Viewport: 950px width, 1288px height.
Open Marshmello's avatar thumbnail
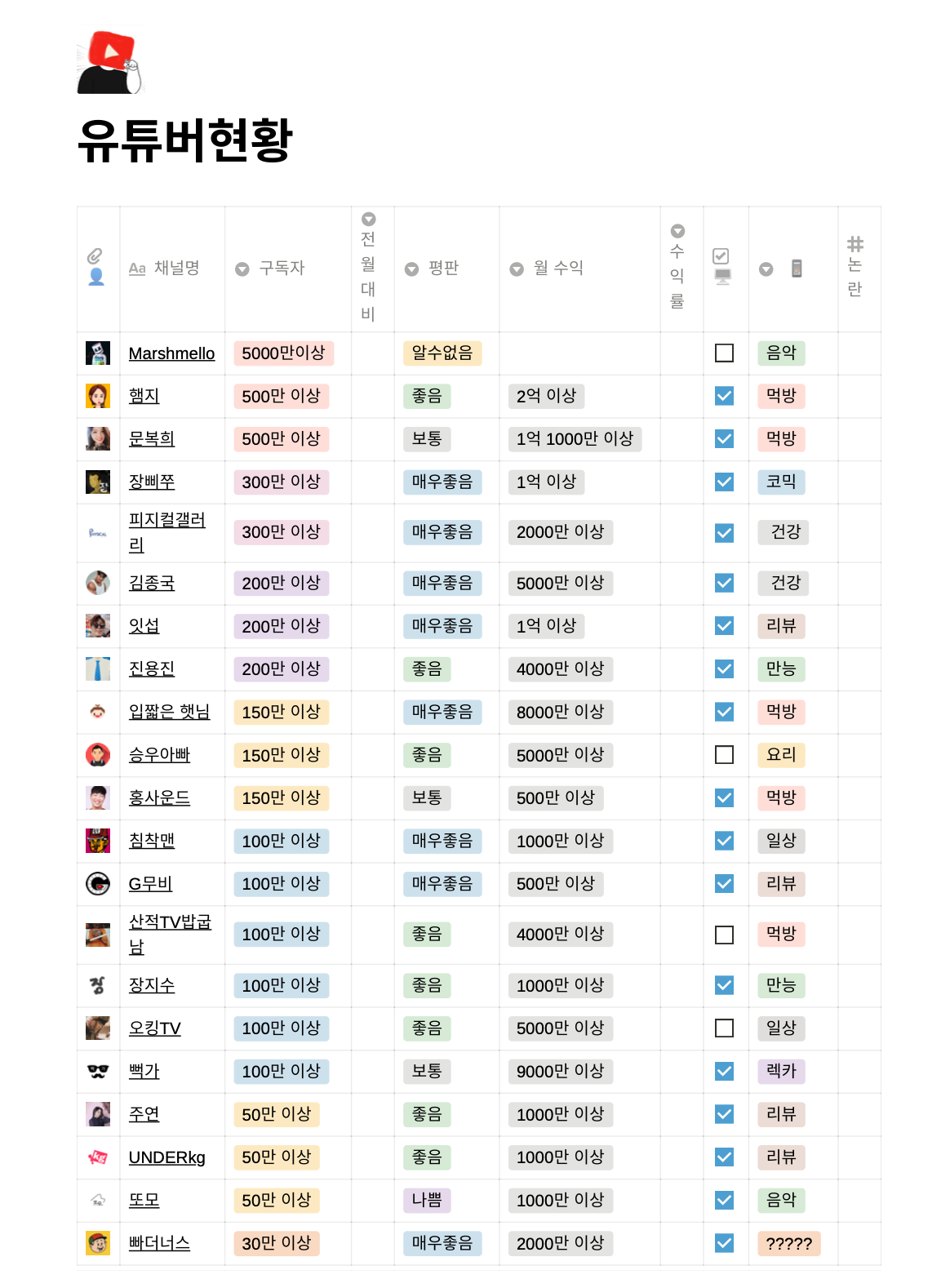[98, 353]
